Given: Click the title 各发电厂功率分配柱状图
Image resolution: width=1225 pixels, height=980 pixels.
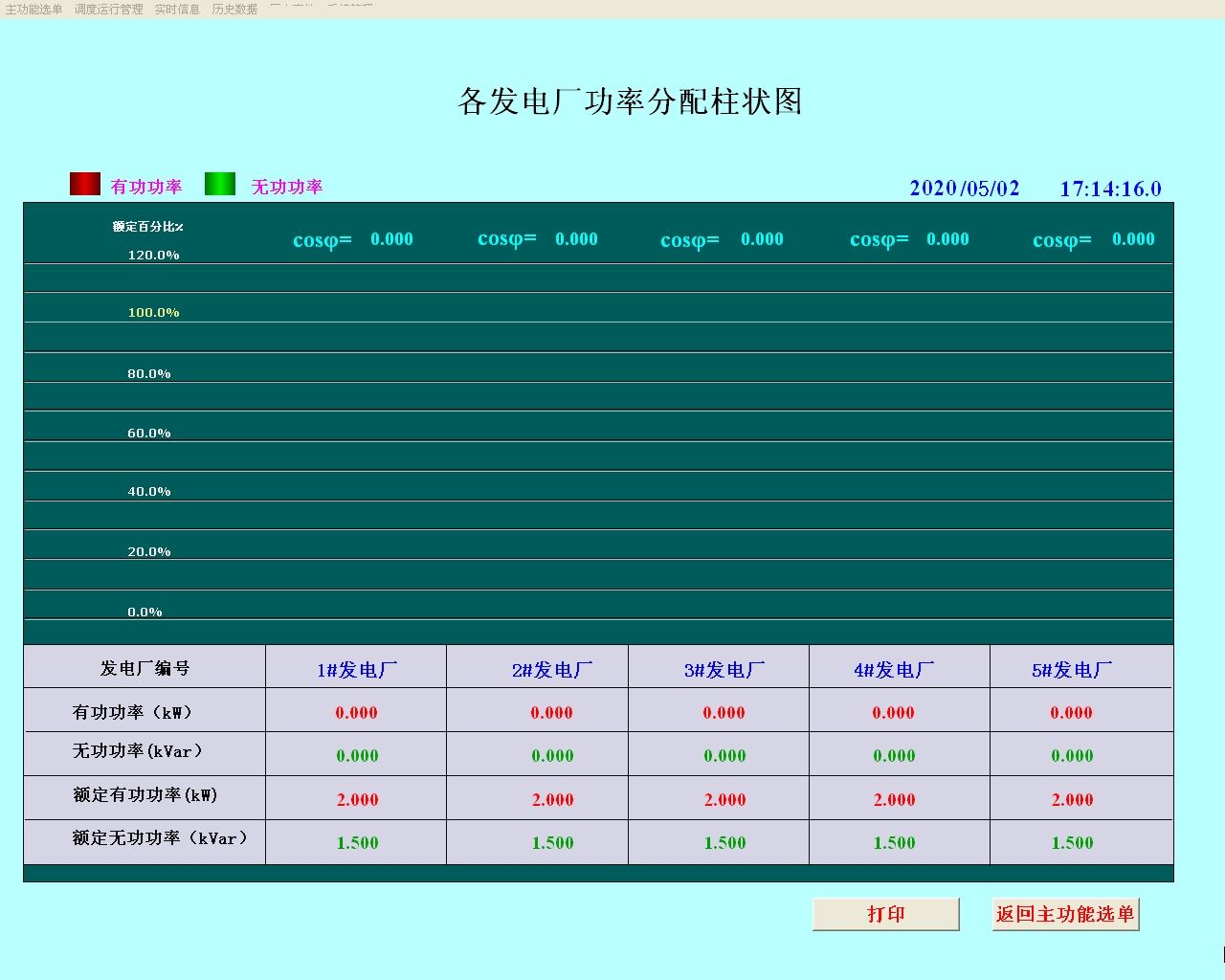Looking at the screenshot, I should pos(630,100).
